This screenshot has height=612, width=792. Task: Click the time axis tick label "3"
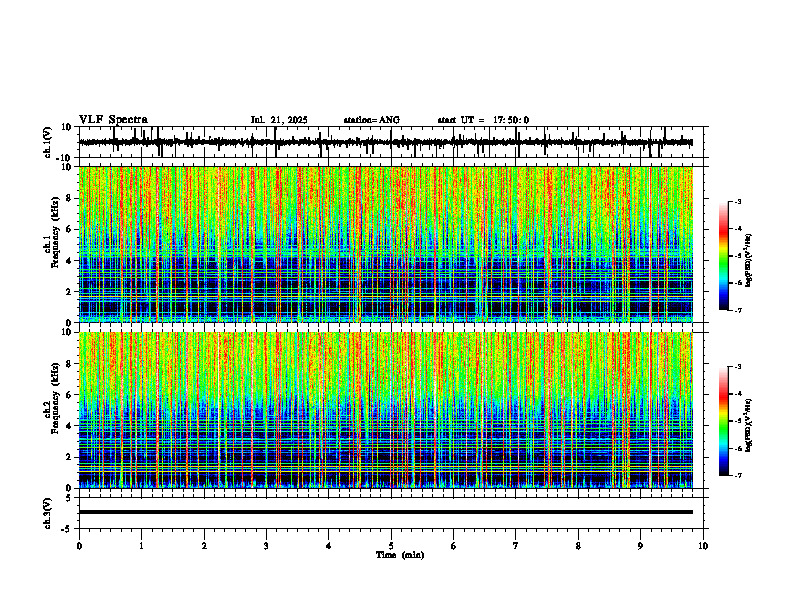(x=266, y=546)
